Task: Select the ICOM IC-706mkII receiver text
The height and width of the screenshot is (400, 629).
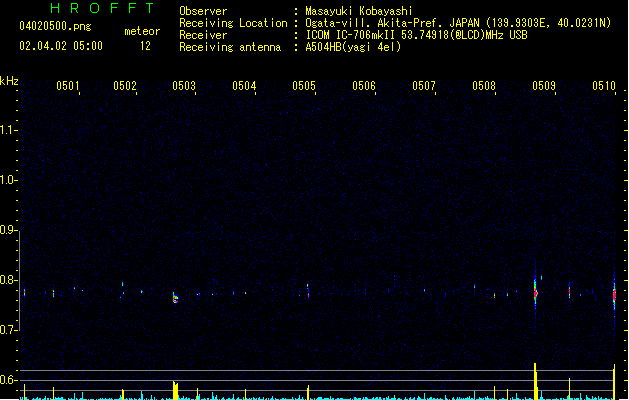Action: coord(416,35)
